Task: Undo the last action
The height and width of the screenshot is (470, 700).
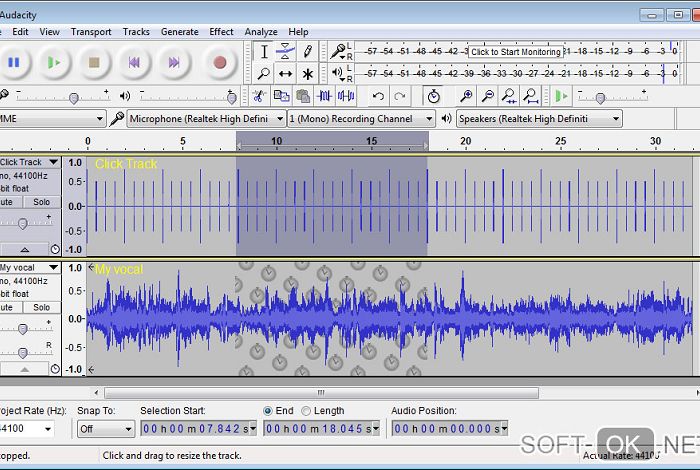Action: [x=378, y=96]
